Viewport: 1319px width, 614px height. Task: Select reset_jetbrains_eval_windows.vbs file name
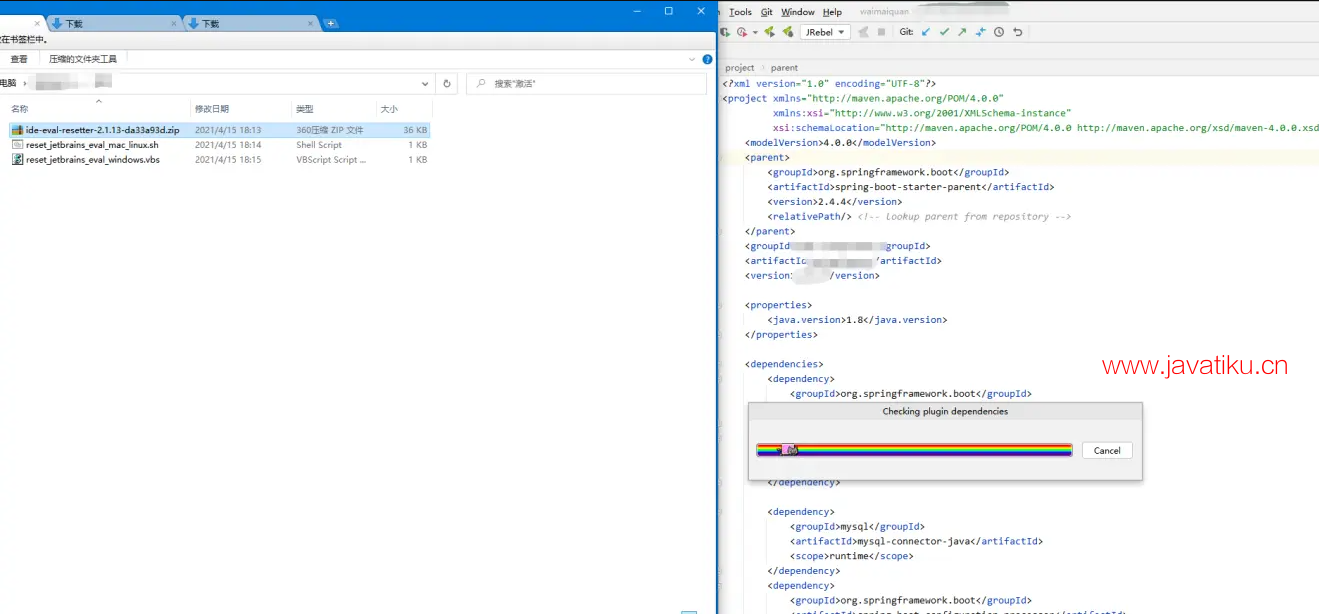point(93,160)
